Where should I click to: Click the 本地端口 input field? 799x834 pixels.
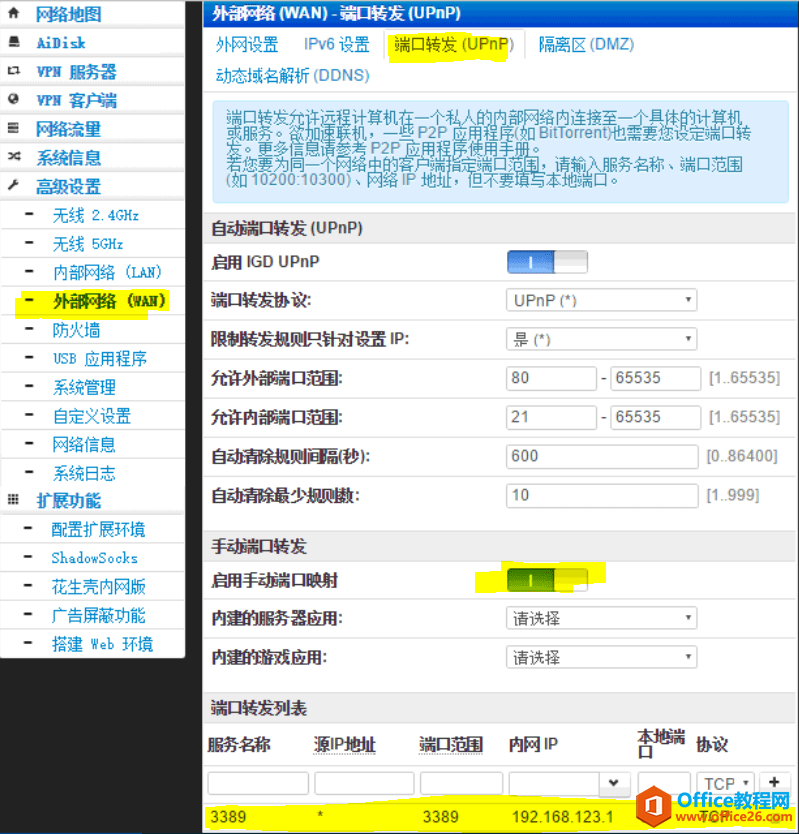664,783
